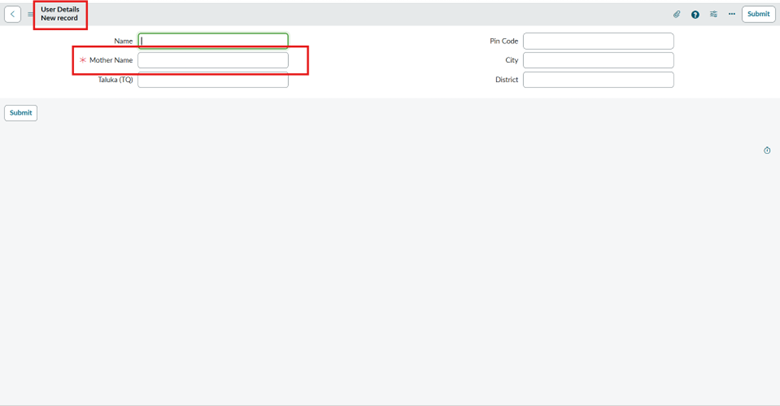Open more options ellipsis in header
The width and height of the screenshot is (780, 406).
coord(732,14)
